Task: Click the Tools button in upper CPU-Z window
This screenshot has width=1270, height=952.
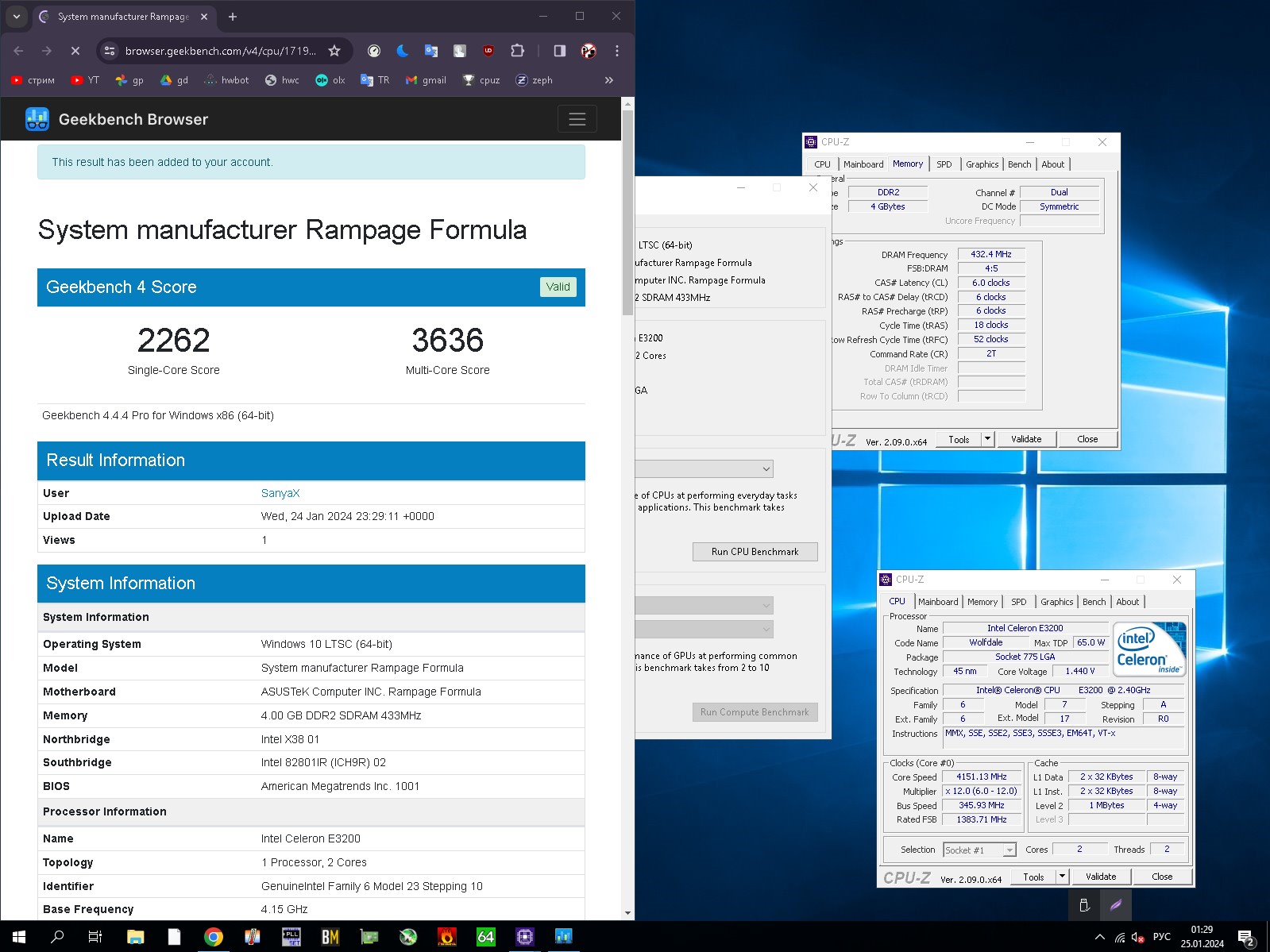Action: pos(959,439)
